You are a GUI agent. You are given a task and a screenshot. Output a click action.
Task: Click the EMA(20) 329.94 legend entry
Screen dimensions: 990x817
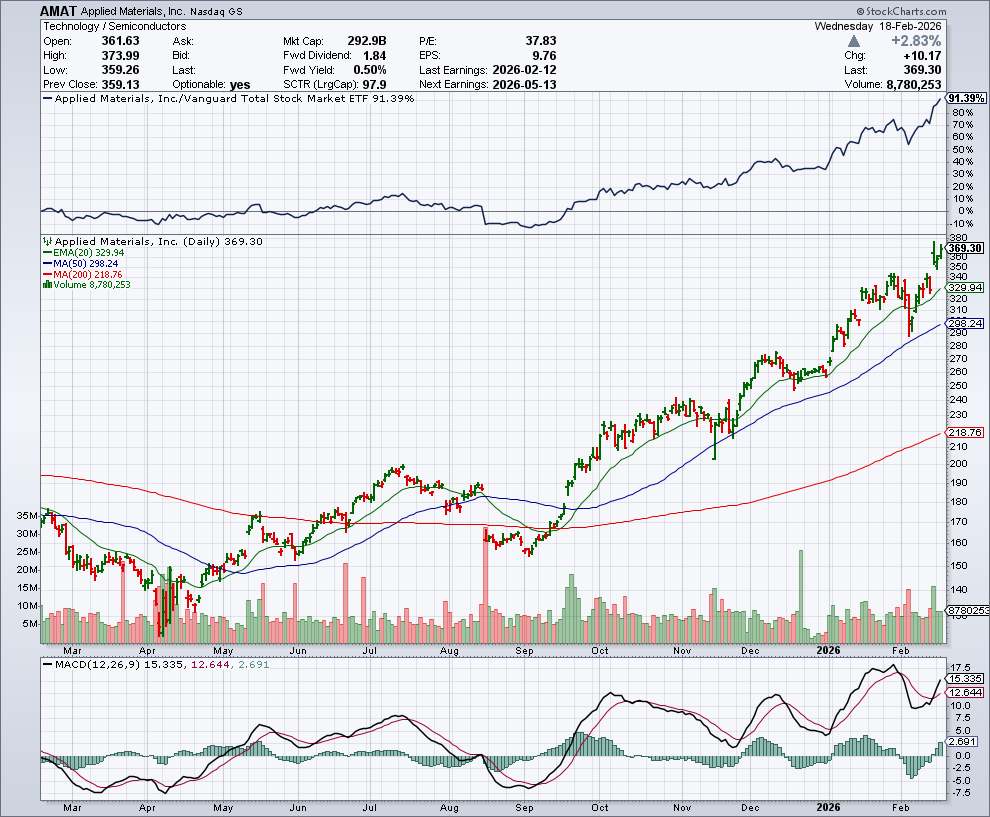click(83, 253)
